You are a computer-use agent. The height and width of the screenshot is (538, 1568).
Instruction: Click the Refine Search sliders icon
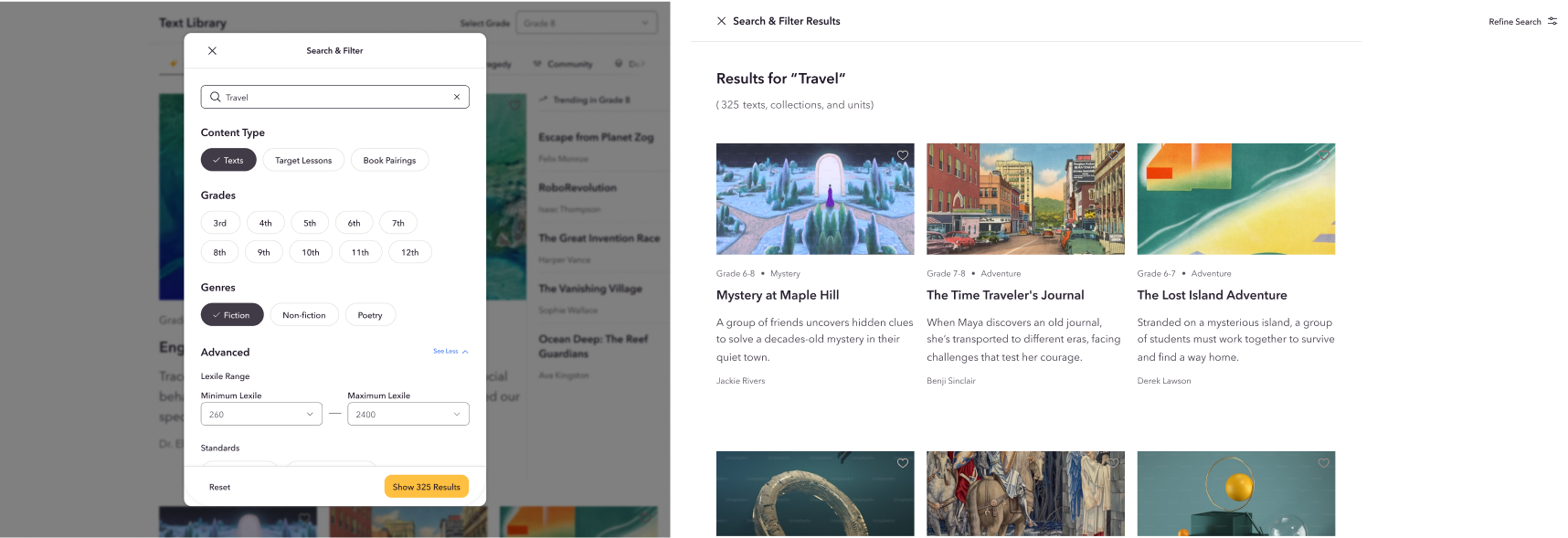click(1552, 21)
